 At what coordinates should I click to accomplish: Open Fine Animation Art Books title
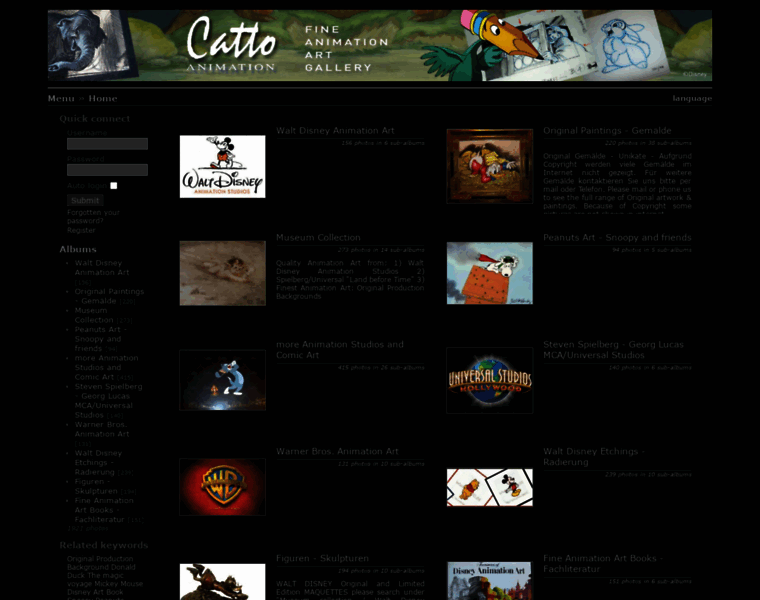(602, 564)
